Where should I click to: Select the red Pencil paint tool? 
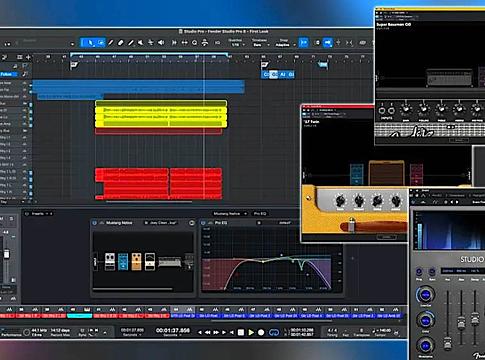coord(111,43)
